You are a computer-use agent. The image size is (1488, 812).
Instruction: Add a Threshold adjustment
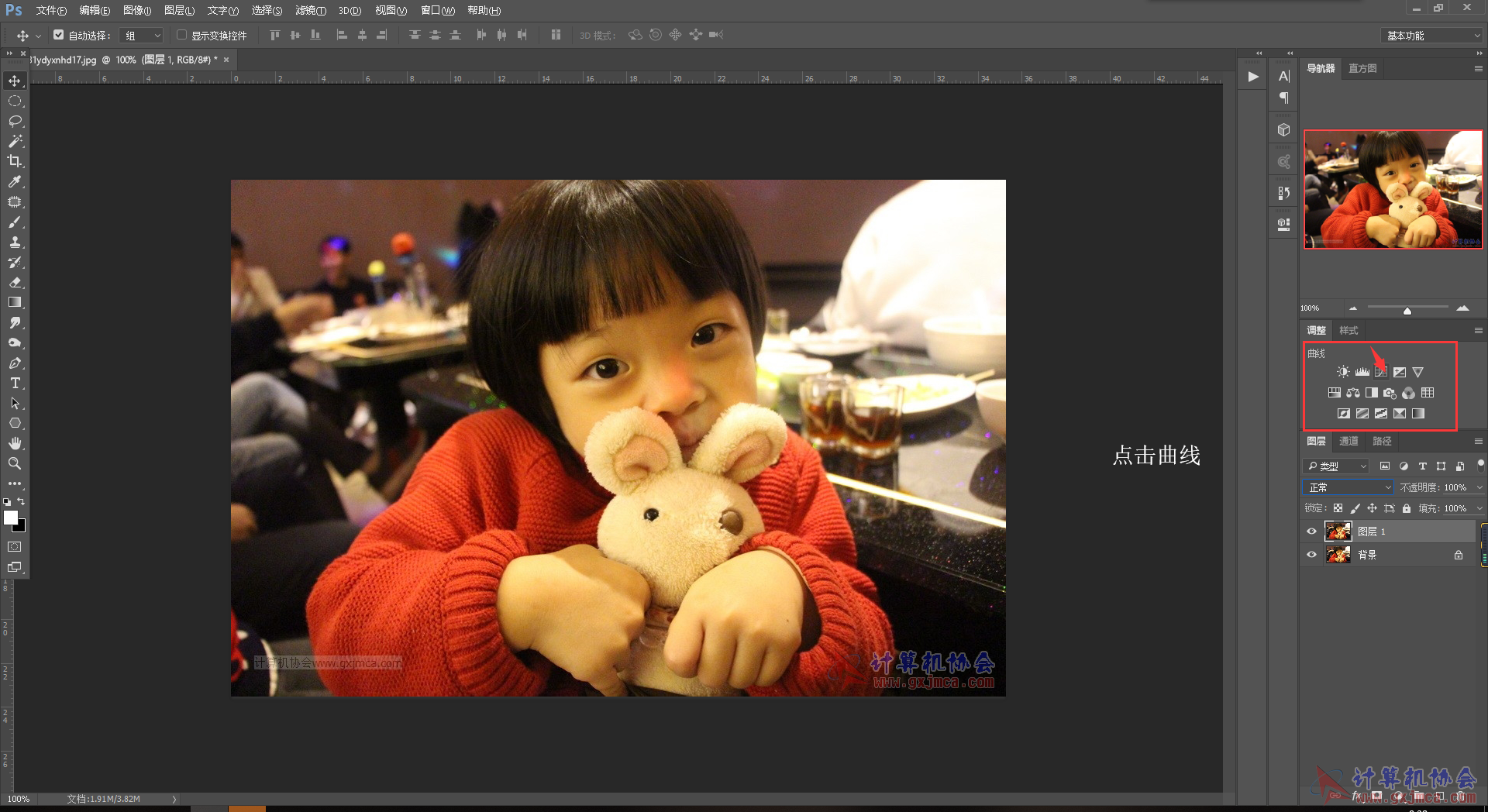click(1381, 414)
